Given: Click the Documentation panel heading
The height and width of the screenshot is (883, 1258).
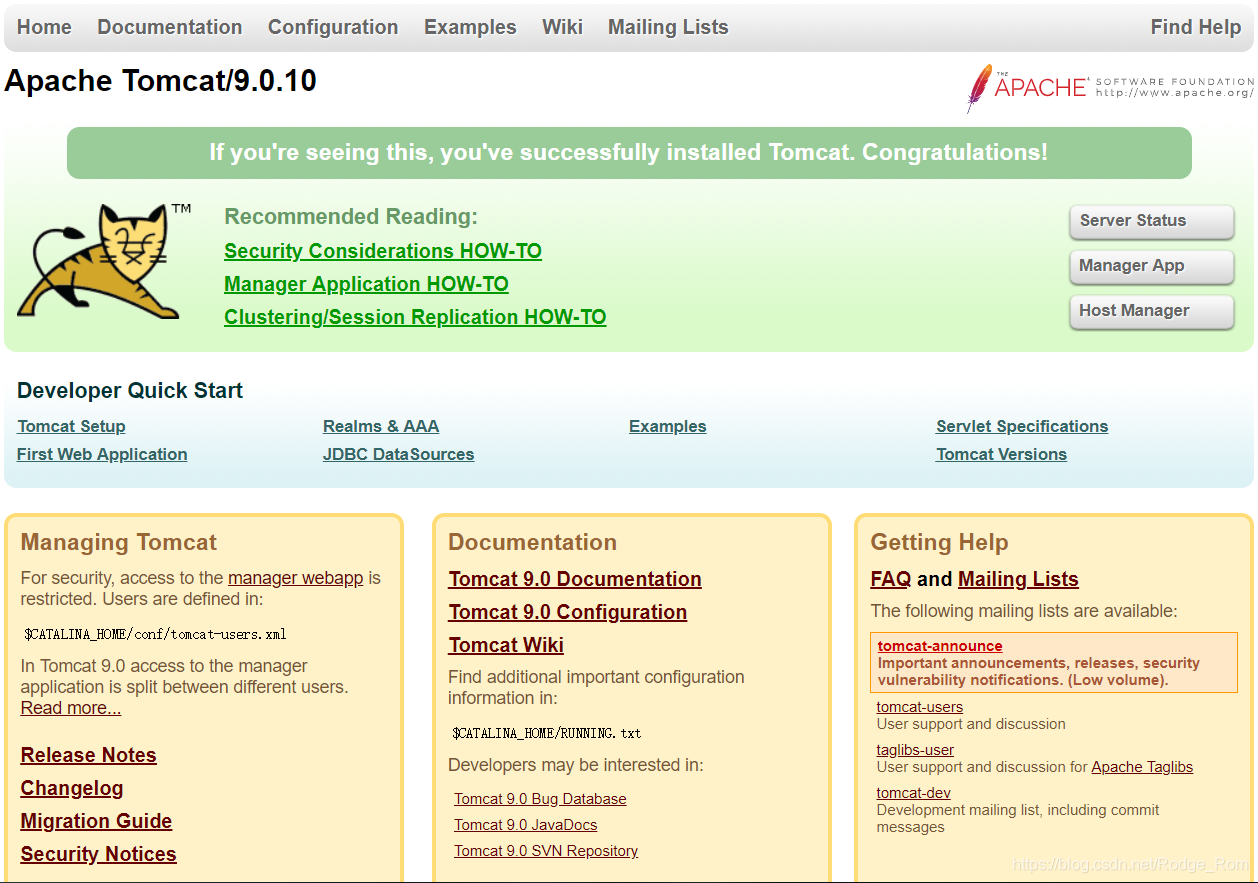Looking at the screenshot, I should coord(532,542).
